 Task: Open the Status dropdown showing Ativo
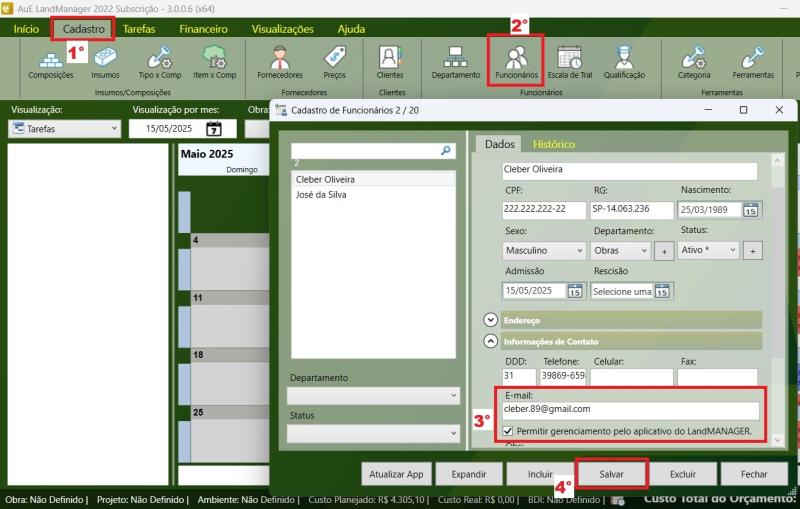[x=707, y=250]
